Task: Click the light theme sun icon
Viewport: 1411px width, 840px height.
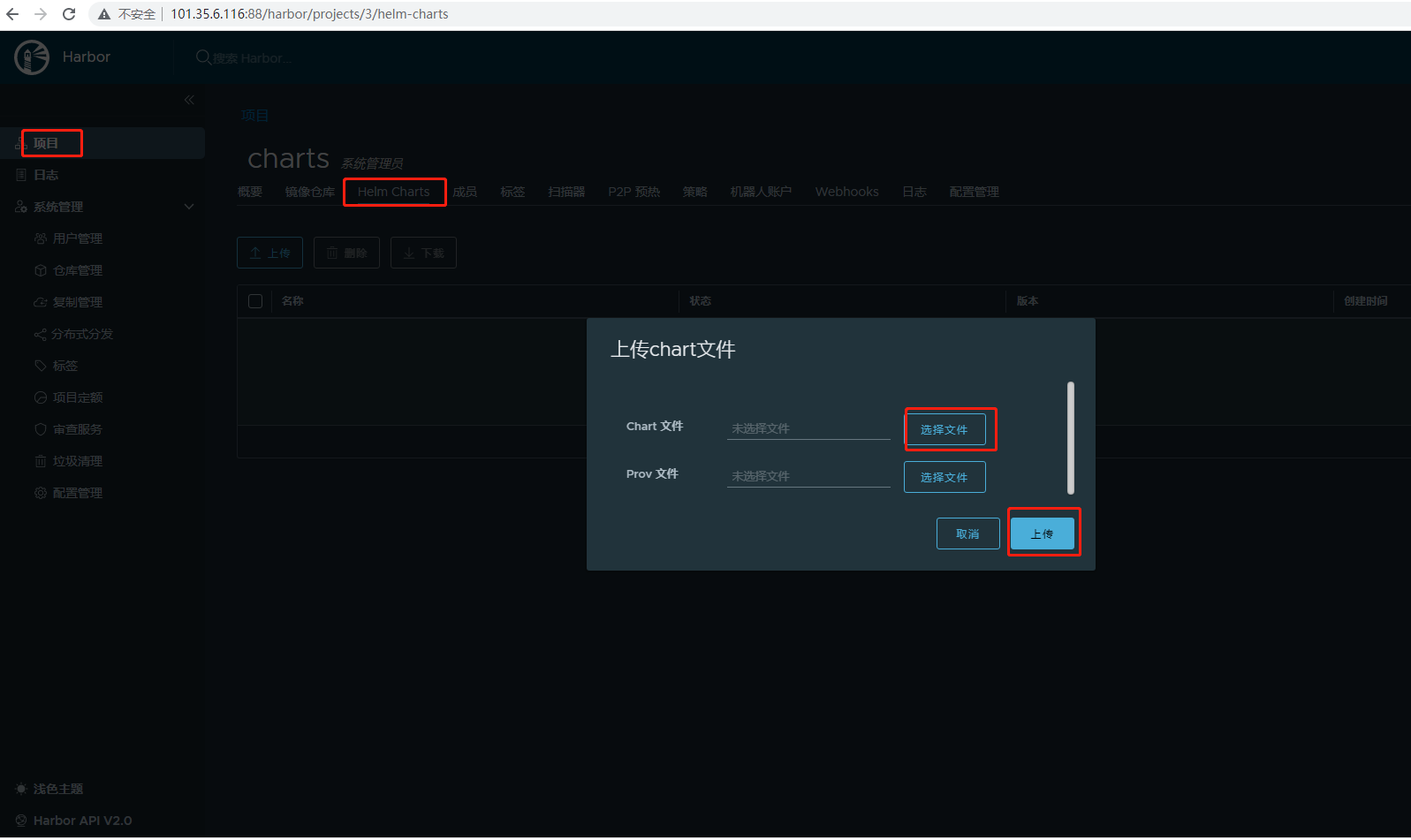Action: tap(21, 789)
